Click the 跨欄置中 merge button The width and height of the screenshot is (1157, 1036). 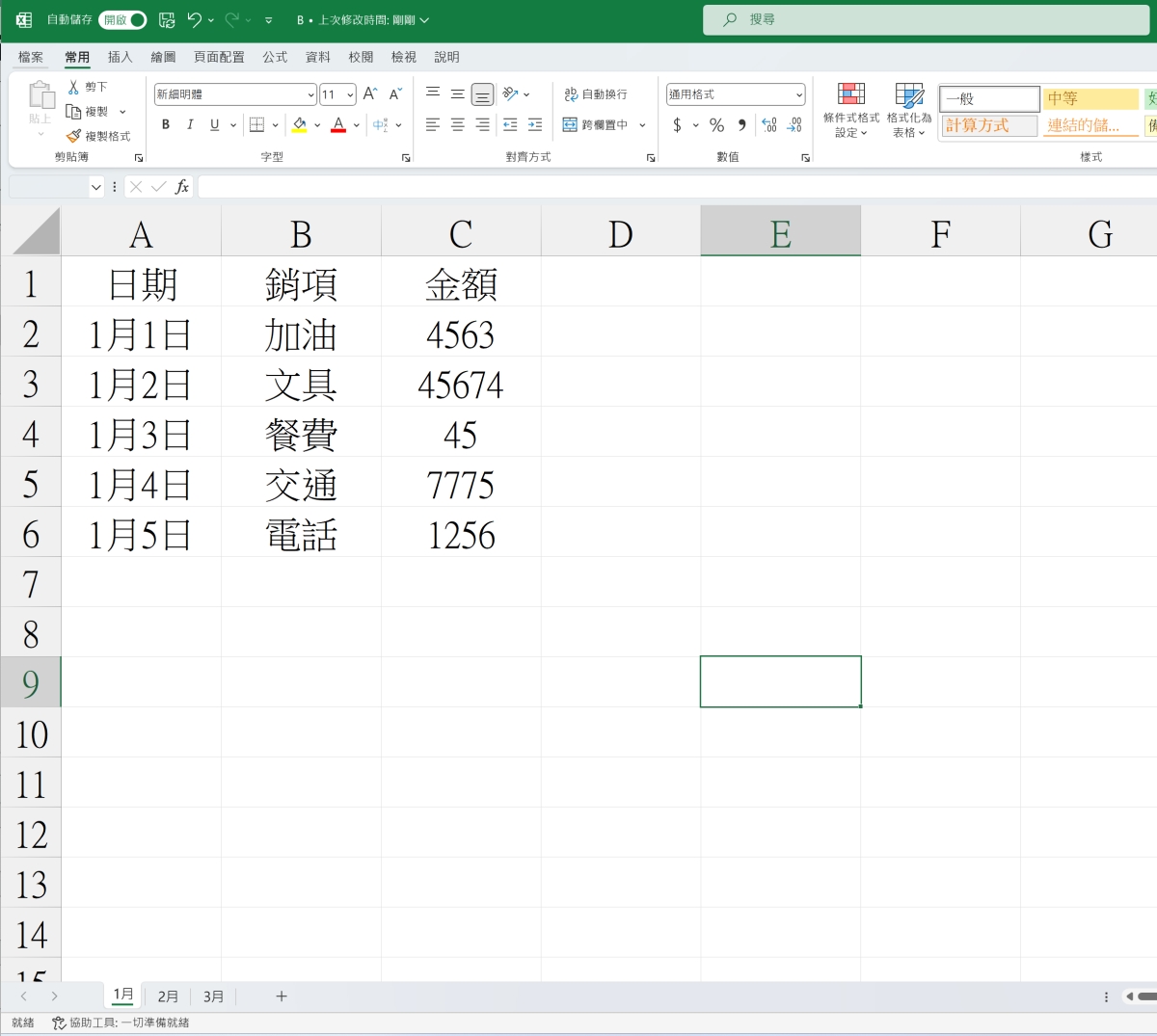596,124
